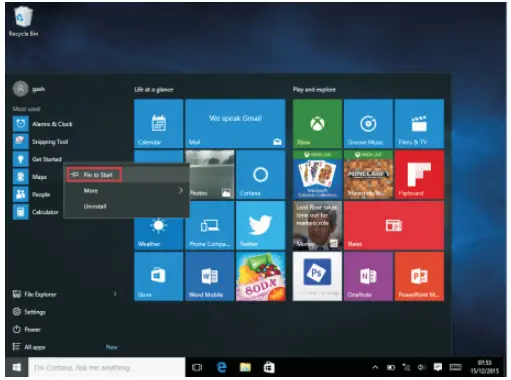Viewport: 511px width, 380px height.
Task: Choose Uninstall from the context menu
Action: click(x=127, y=206)
